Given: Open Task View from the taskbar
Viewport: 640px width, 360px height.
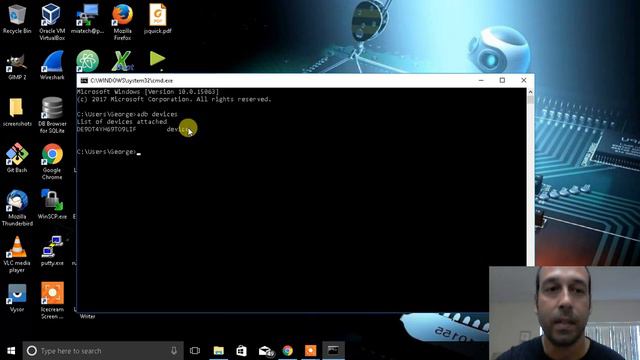Looking at the screenshot, I should click(195, 351).
